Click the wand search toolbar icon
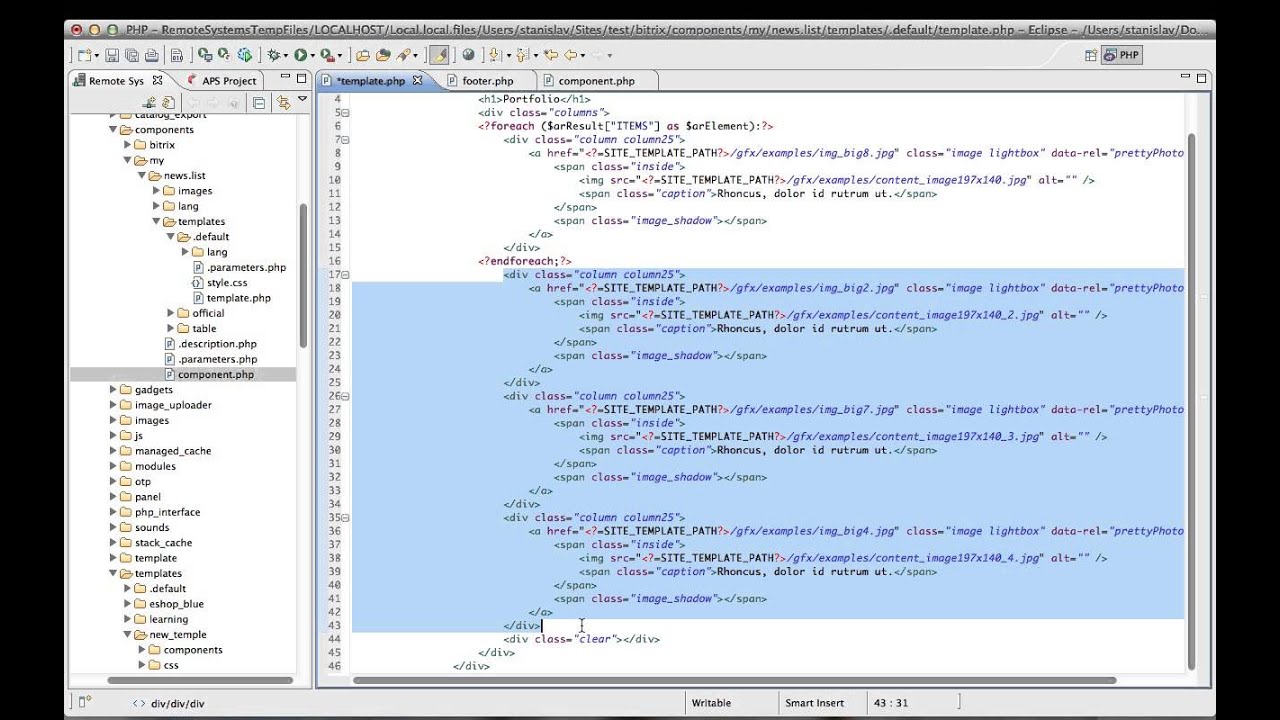Viewport: 1280px width, 720px height. (x=404, y=55)
